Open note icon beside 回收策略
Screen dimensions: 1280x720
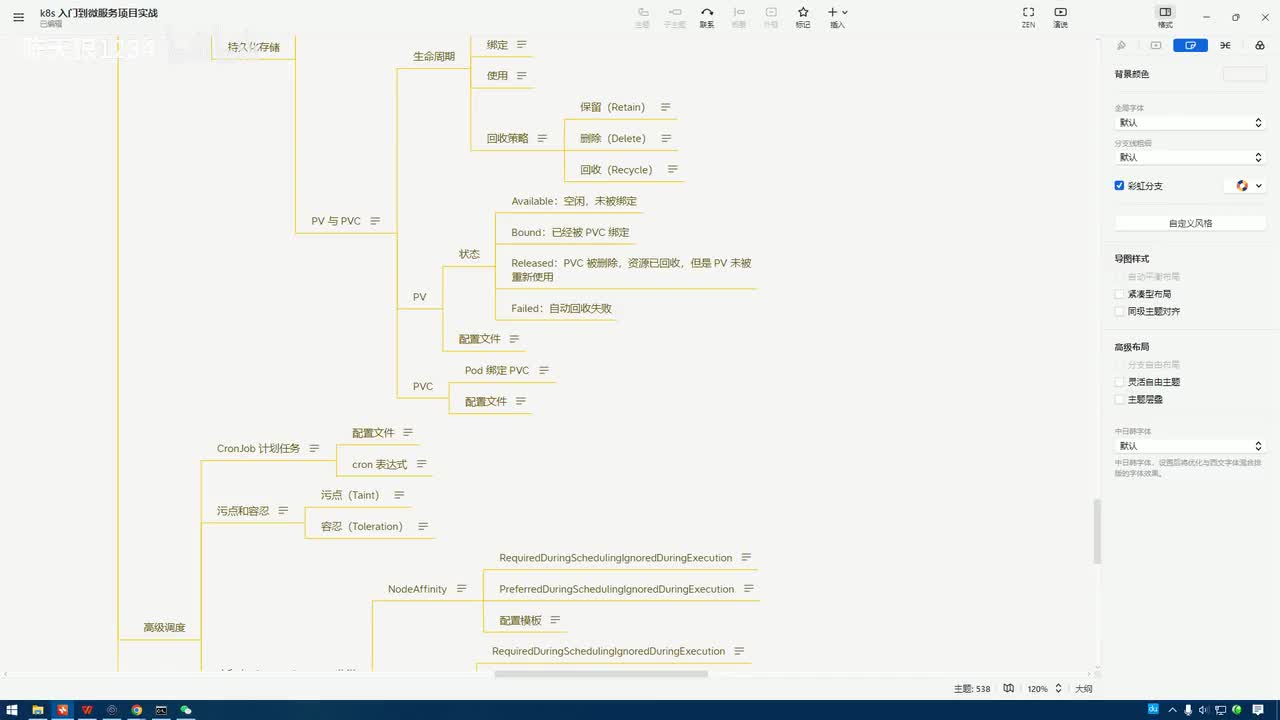(x=542, y=138)
